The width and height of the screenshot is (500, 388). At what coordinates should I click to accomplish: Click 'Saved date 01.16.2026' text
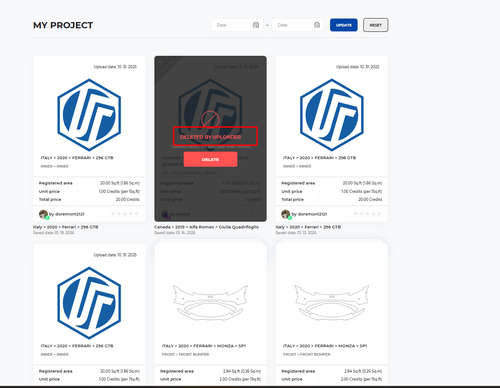(x=175, y=233)
